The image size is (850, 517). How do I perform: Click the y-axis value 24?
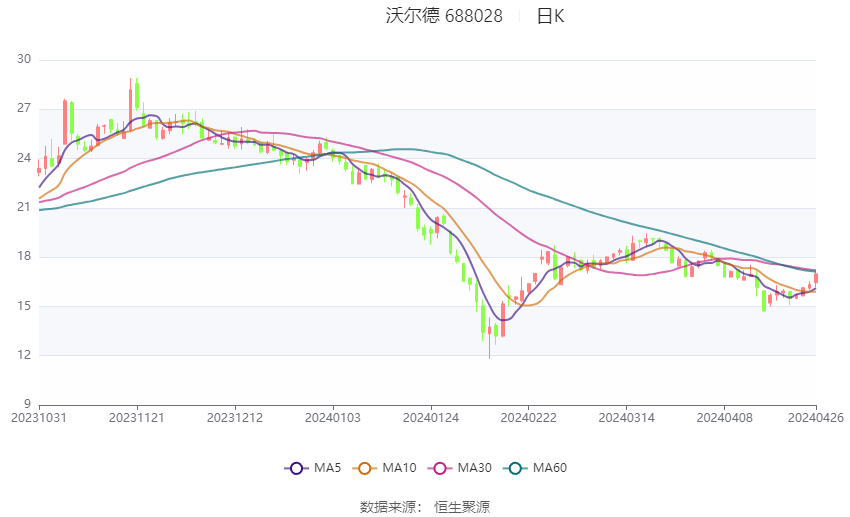[x=24, y=158]
